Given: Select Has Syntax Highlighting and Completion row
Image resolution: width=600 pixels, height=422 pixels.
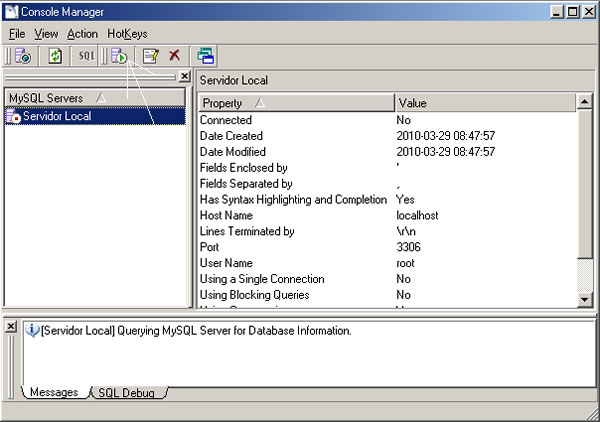Looking at the screenshot, I should [x=387, y=200].
